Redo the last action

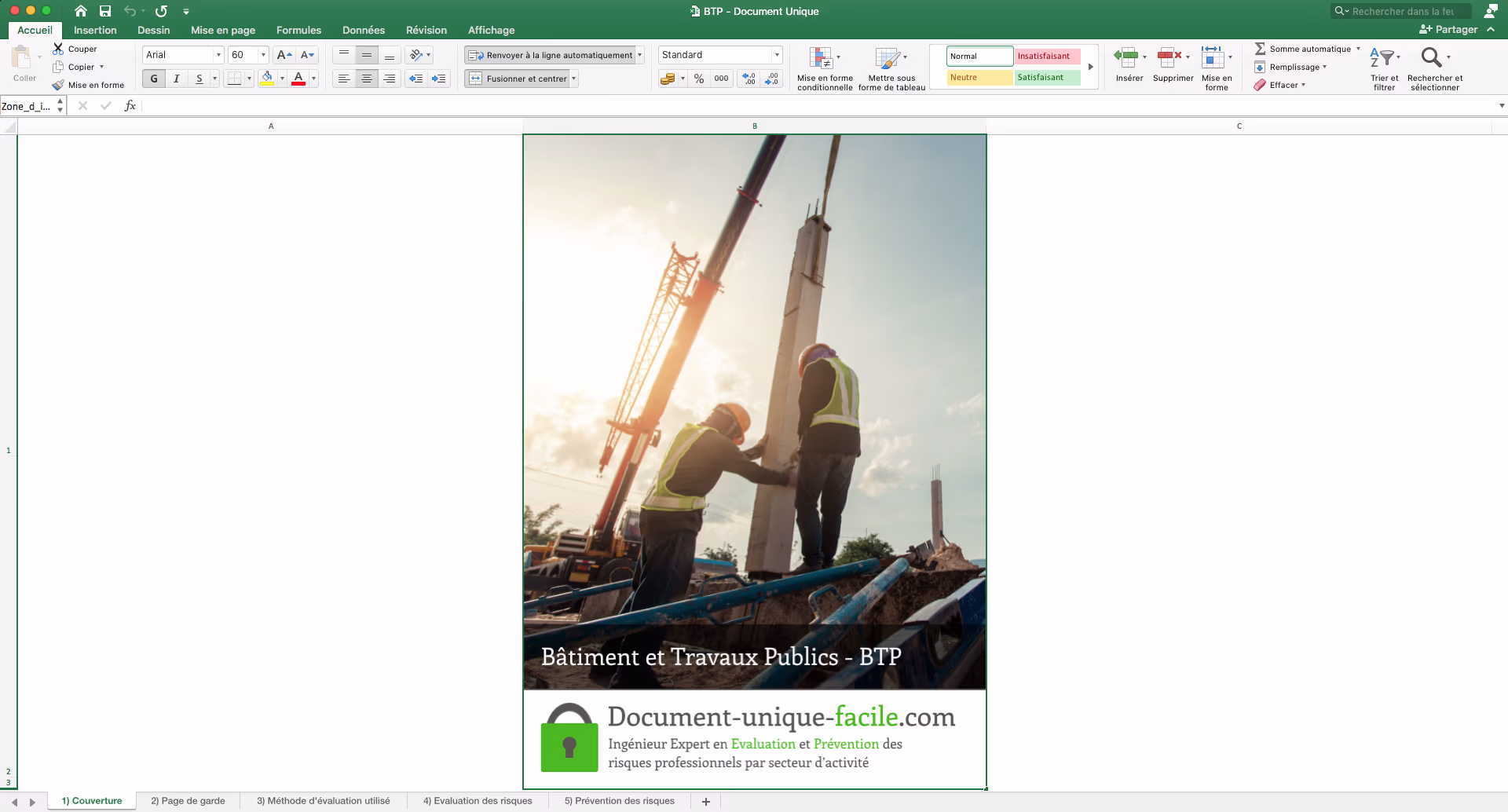161,11
